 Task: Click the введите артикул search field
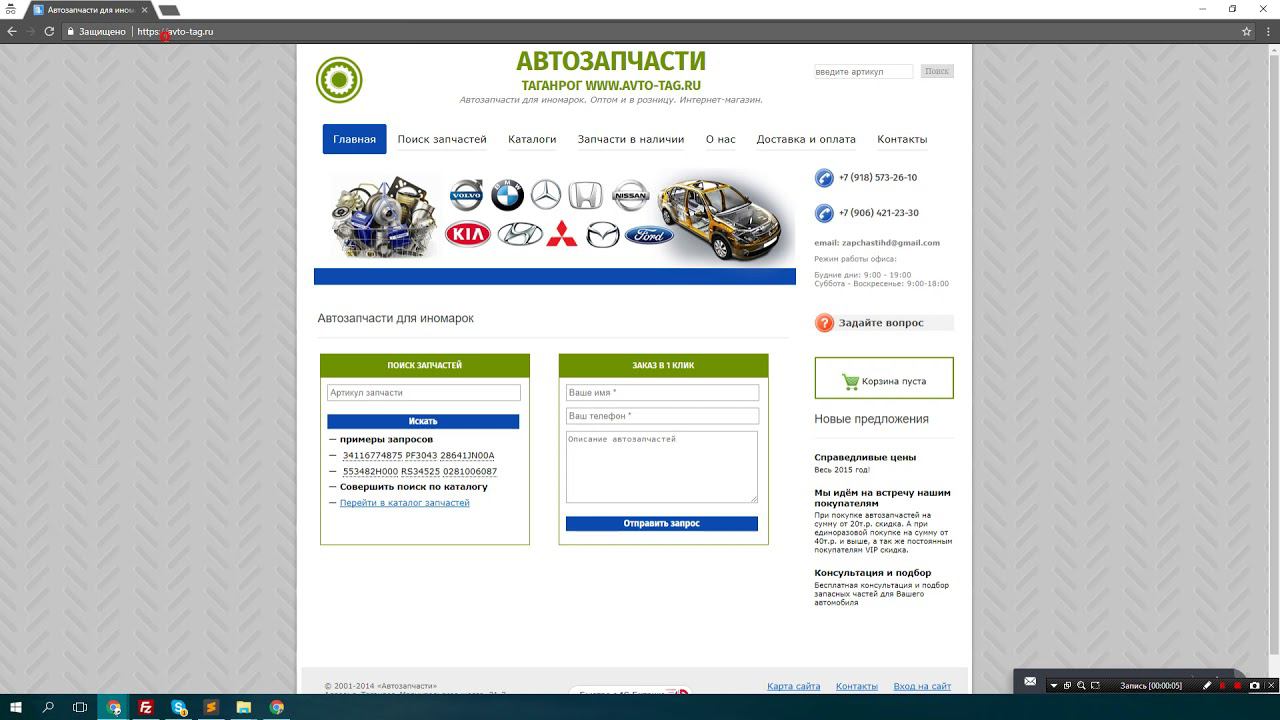(864, 71)
